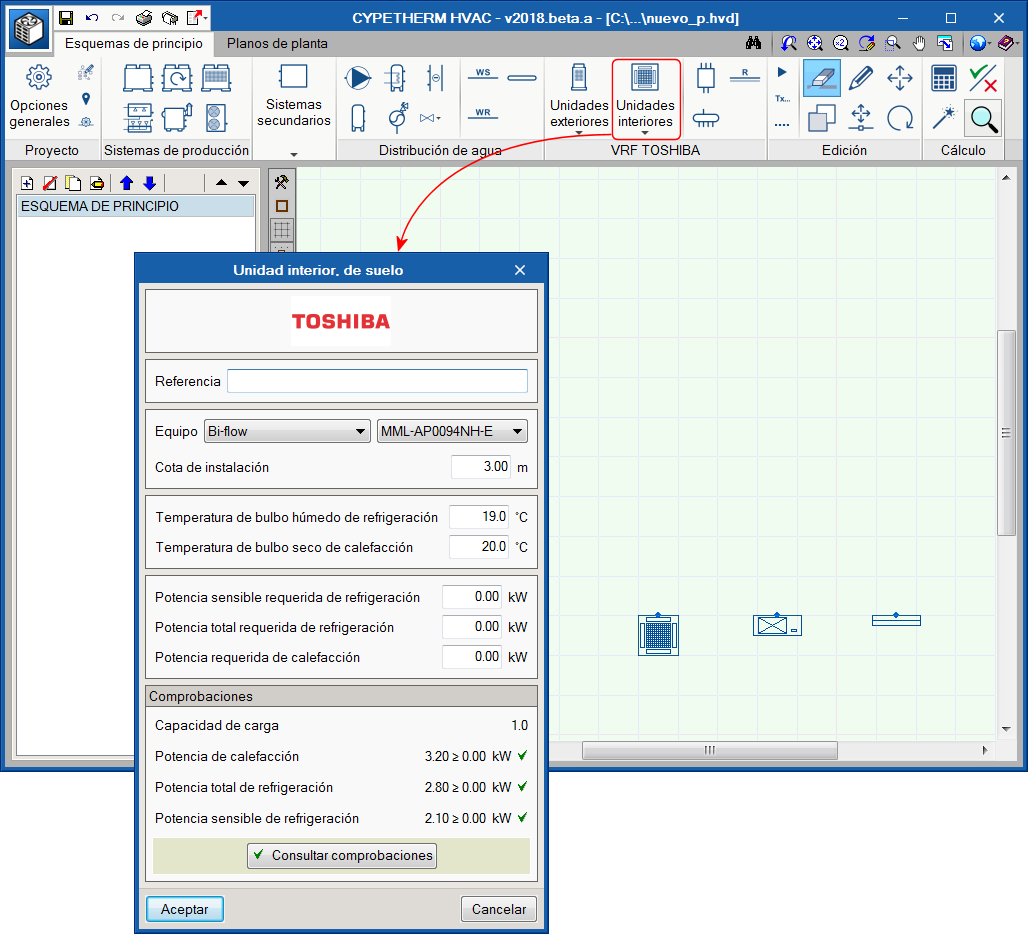Select the eraser tool in Edición
Screen dimensions: 1028x935
click(x=822, y=78)
